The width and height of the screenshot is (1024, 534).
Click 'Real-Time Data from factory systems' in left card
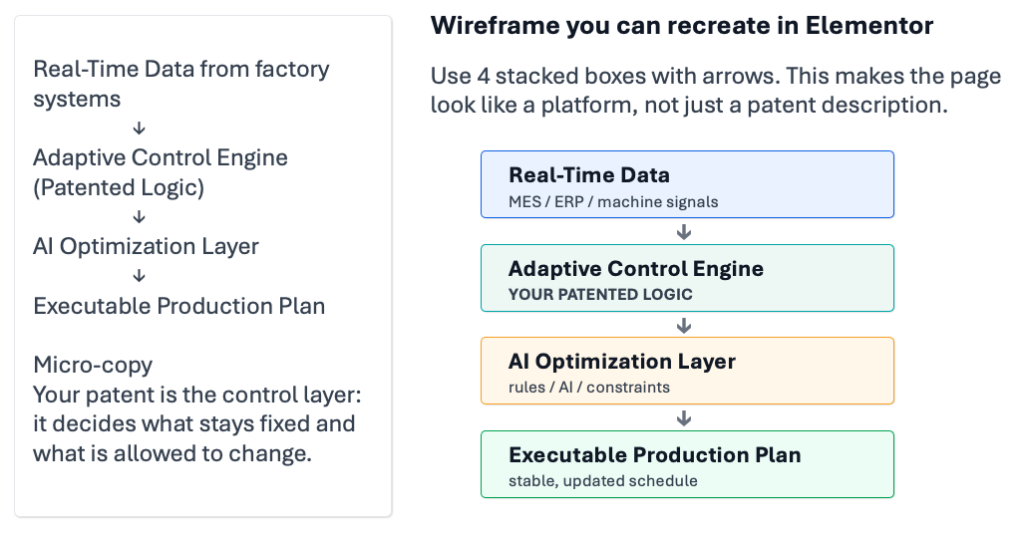click(x=181, y=84)
